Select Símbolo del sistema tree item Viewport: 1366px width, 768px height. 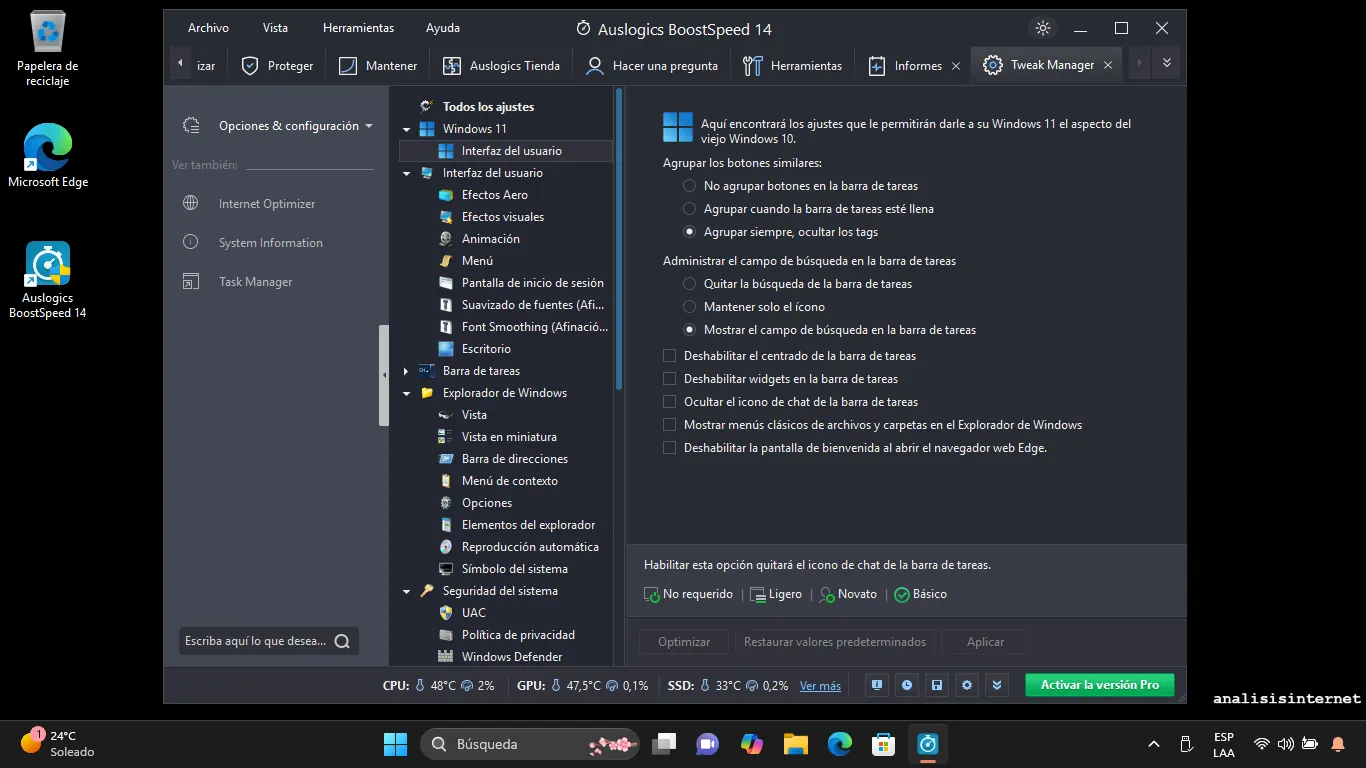point(514,569)
